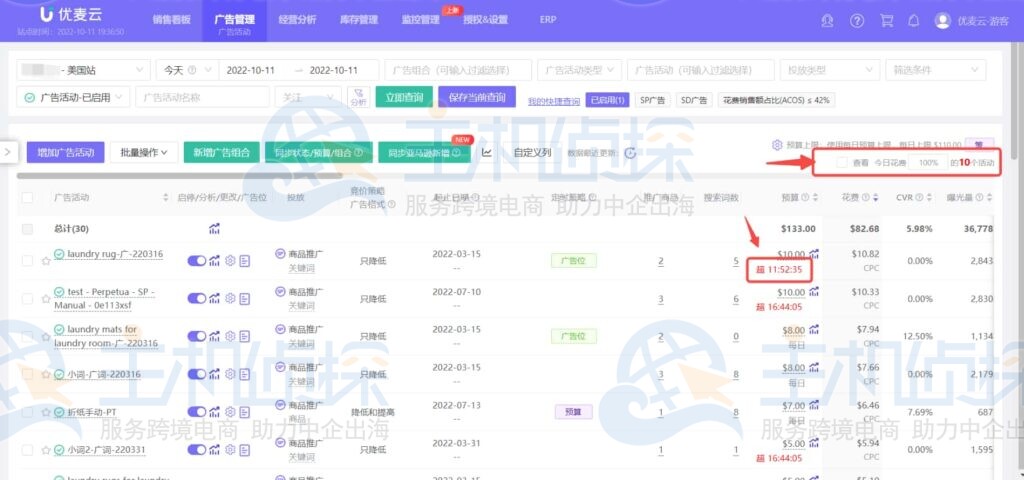Viewport: 1024px width, 480px height.
Task: Open ad placement document icon for laundry rug-广-220316
Action: point(245,261)
